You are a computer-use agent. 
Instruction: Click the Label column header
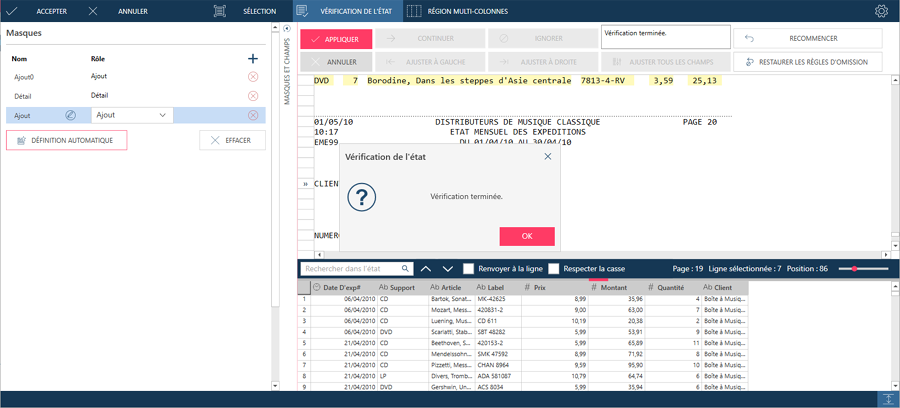tap(498, 287)
